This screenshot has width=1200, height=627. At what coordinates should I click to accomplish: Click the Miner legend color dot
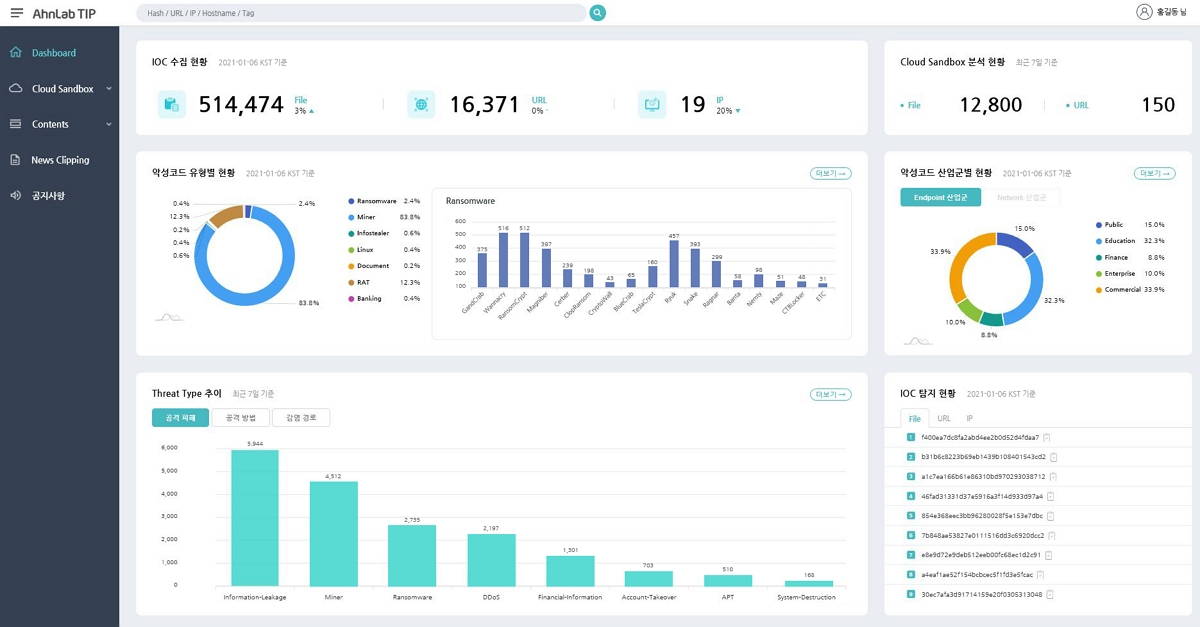(x=351, y=217)
